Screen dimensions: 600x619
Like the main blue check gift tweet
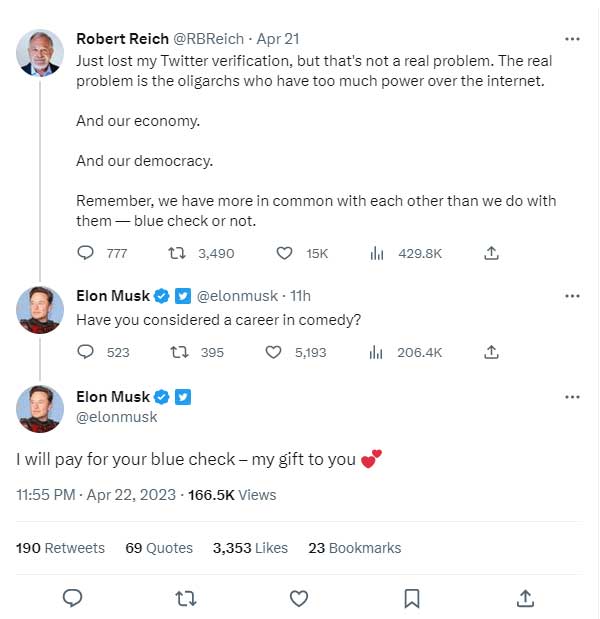[298, 598]
